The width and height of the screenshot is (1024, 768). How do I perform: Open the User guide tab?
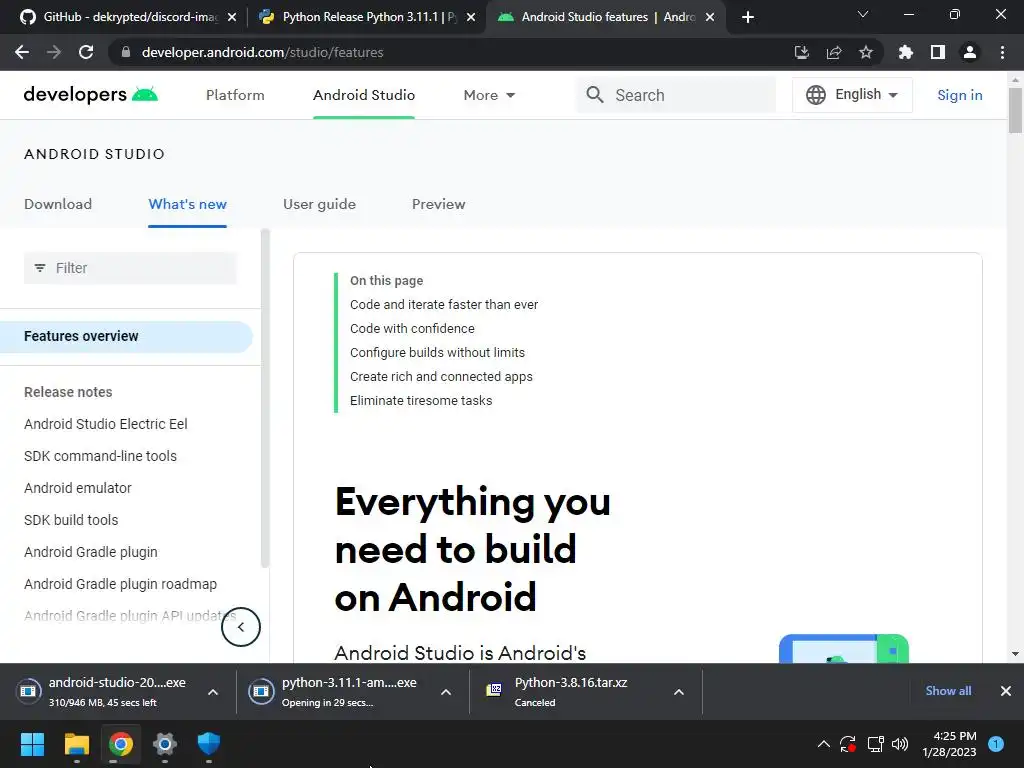point(319,204)
